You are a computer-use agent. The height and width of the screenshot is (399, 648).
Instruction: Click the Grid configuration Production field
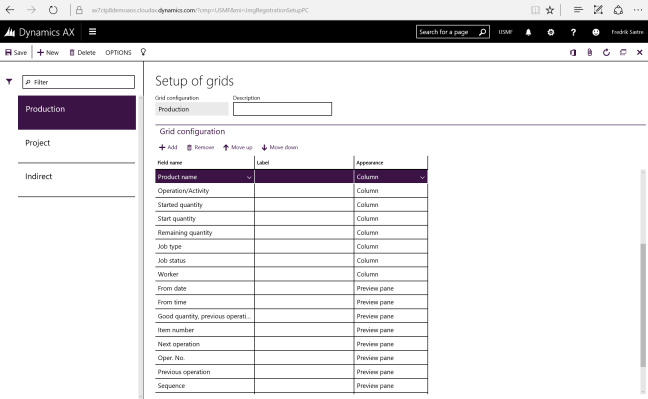[x=192, y=109]
